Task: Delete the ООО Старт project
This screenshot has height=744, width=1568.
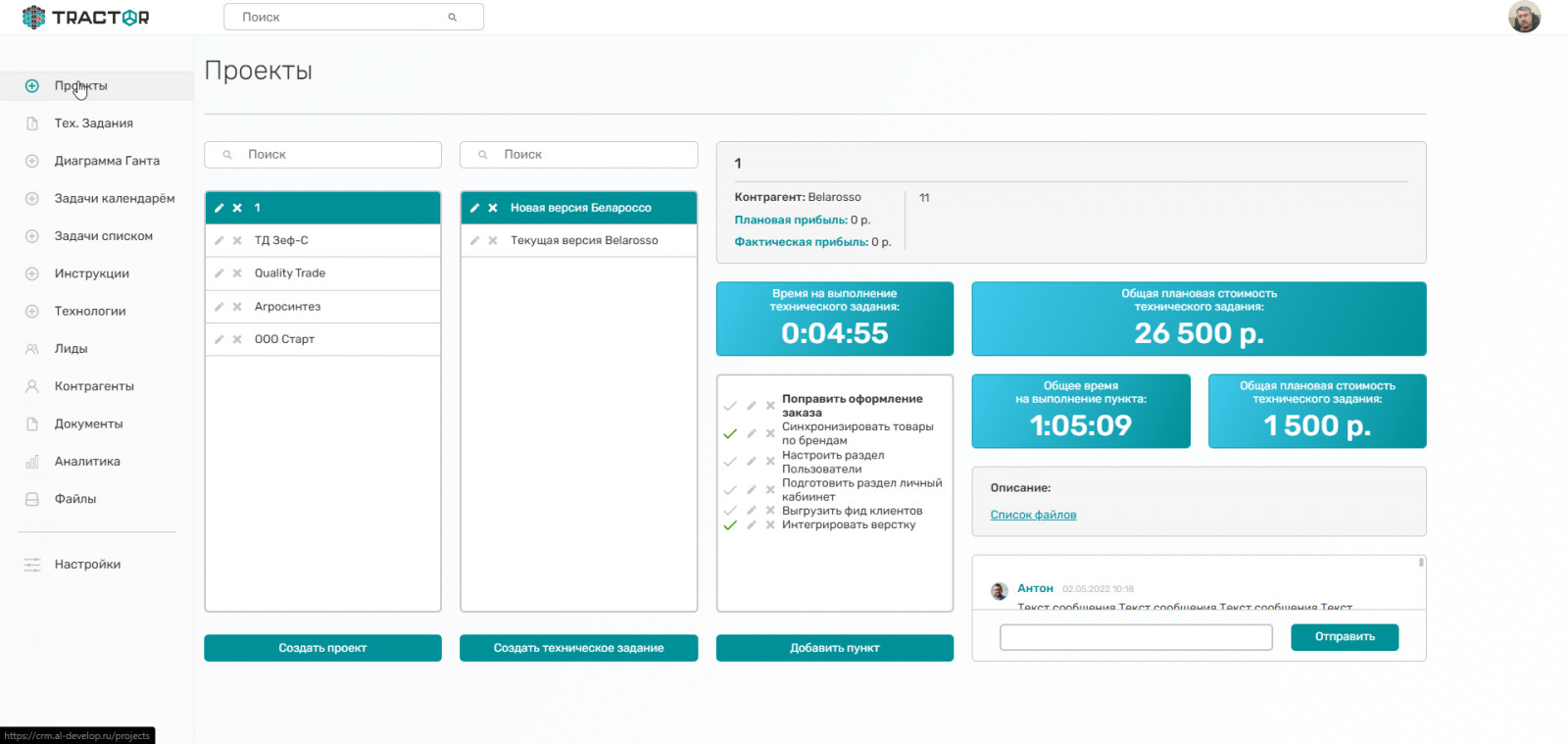Action: coord(237,339)
